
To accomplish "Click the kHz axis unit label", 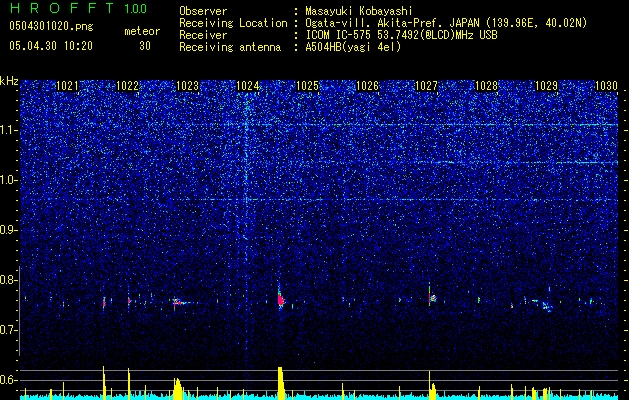I will click(9, 81).
